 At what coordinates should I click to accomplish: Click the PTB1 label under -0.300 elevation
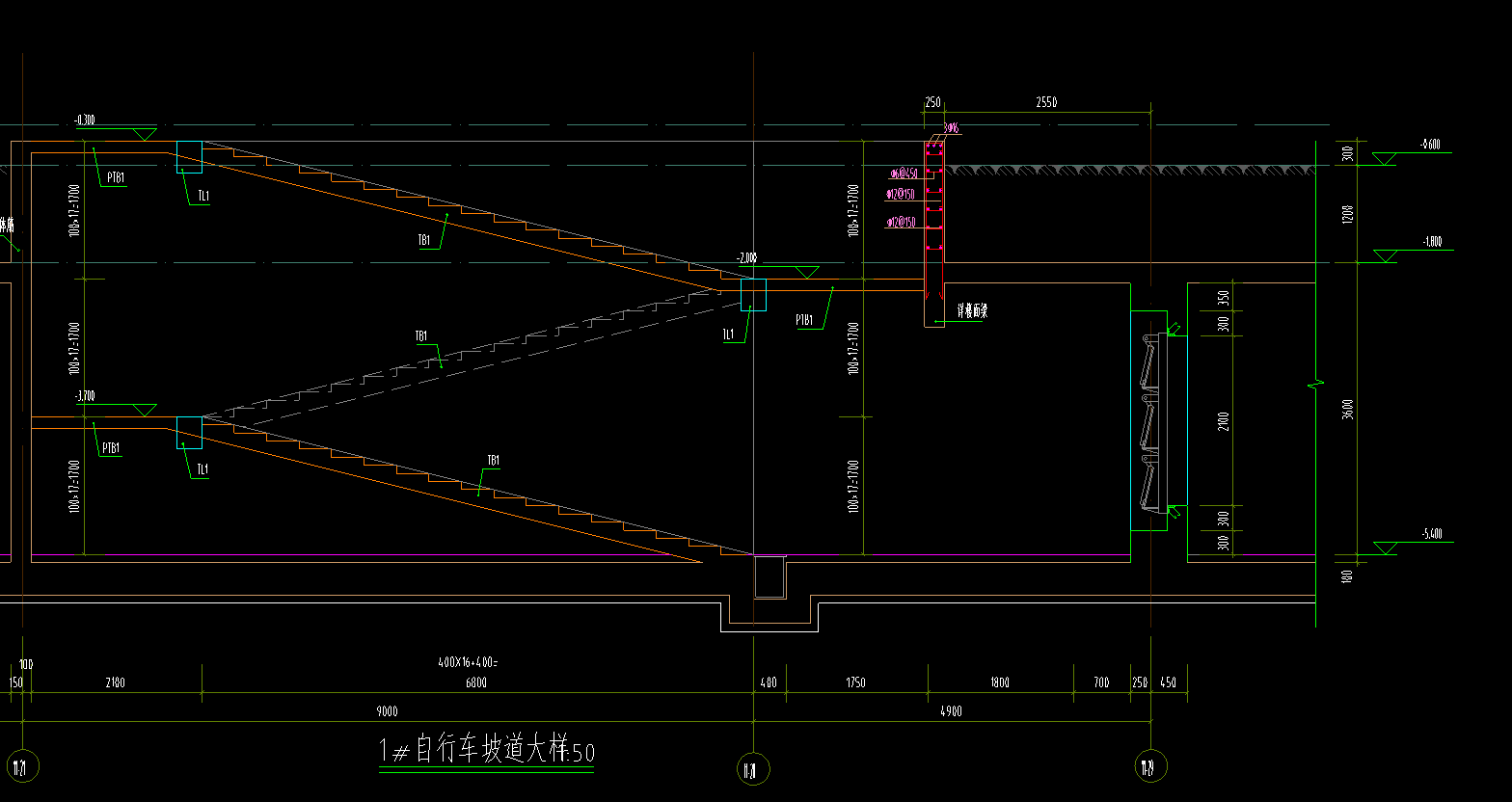(115, 177)
